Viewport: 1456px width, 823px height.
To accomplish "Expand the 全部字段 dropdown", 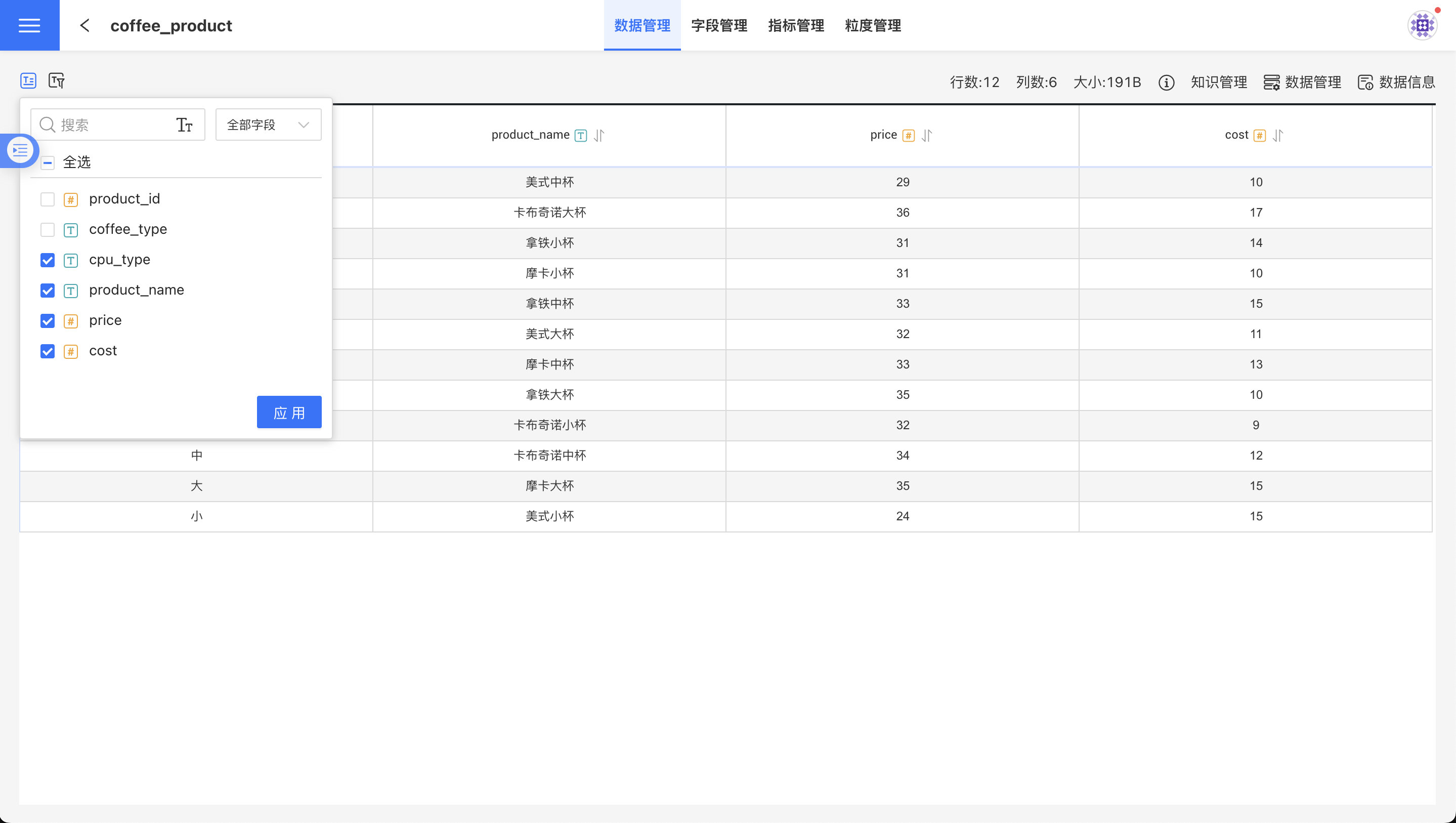I will click(x=269, y=125).
